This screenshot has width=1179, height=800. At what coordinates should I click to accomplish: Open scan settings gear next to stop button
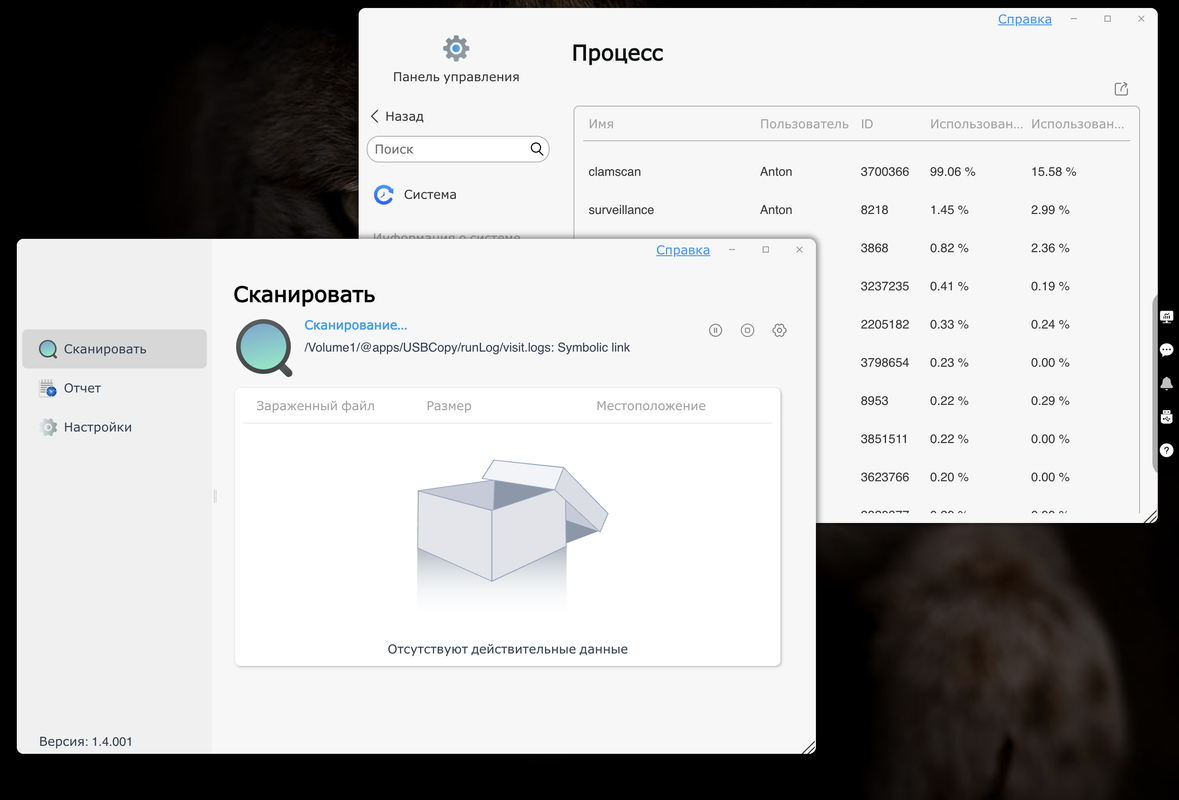(x=780, y=330)
